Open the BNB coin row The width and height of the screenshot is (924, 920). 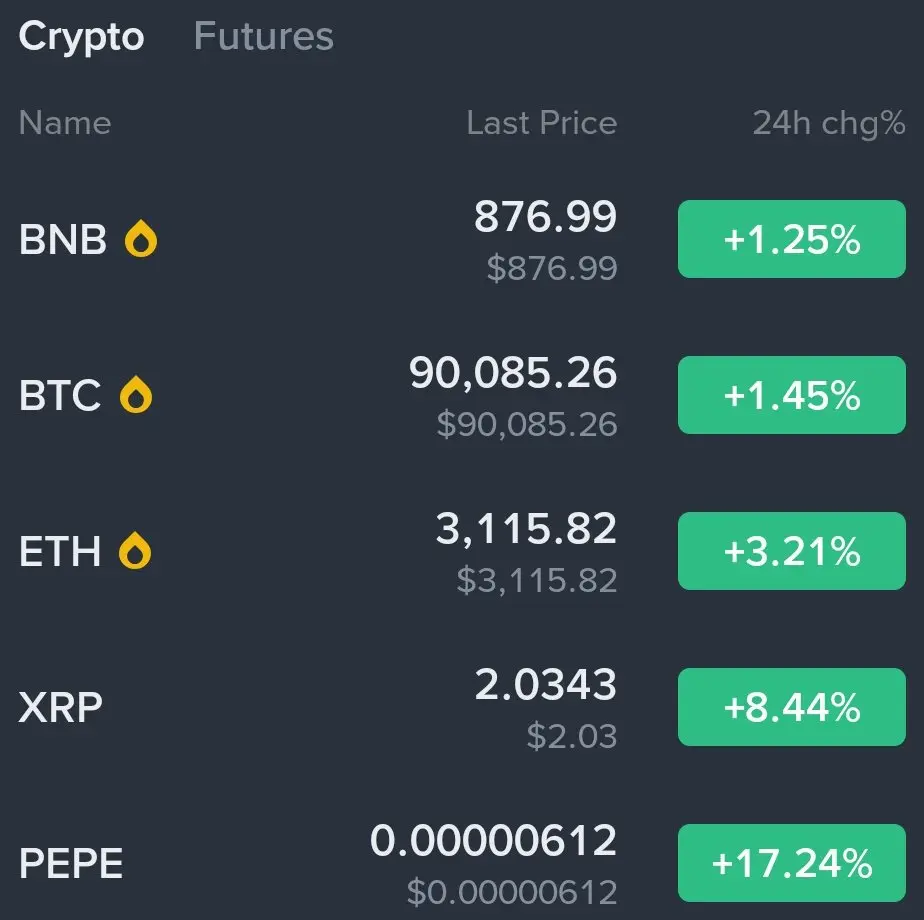(x=462, y=239)
